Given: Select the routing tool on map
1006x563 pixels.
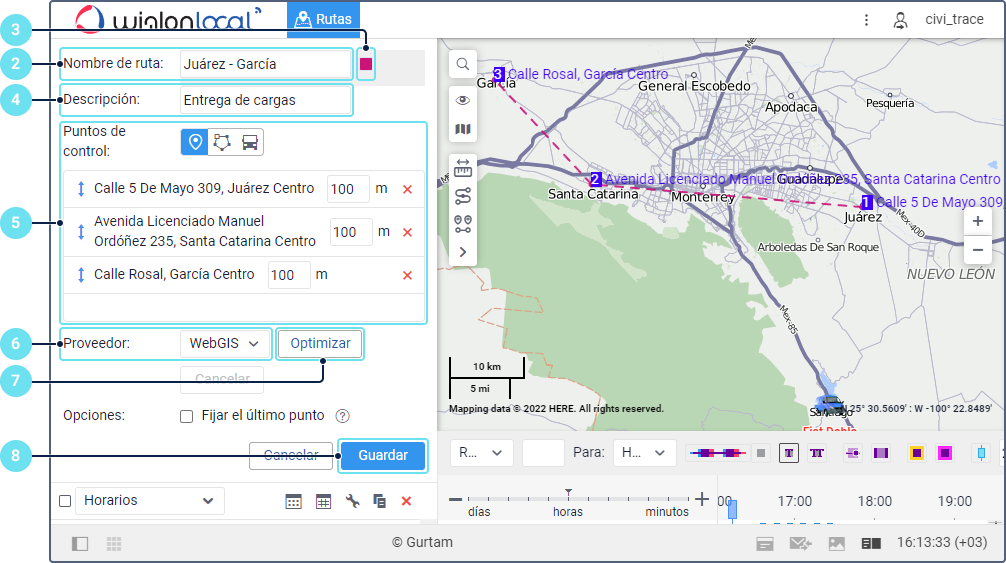Looking at the screenshot, I should coord(463,196).
